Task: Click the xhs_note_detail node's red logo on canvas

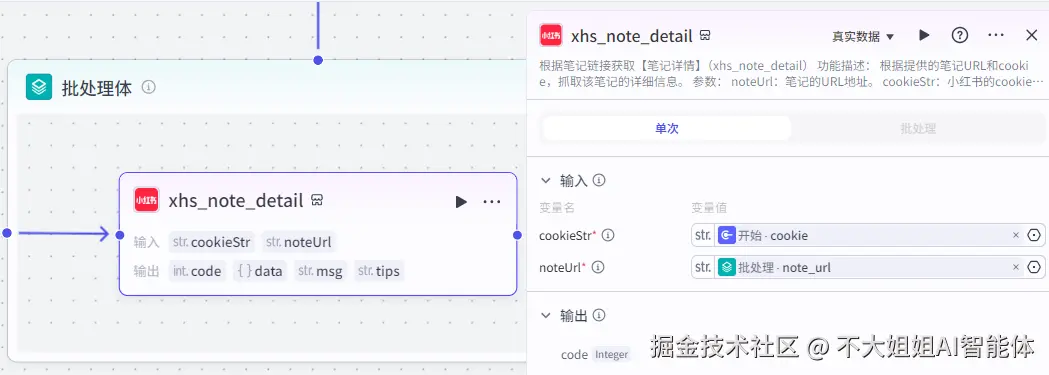Action: coord(146,200)
